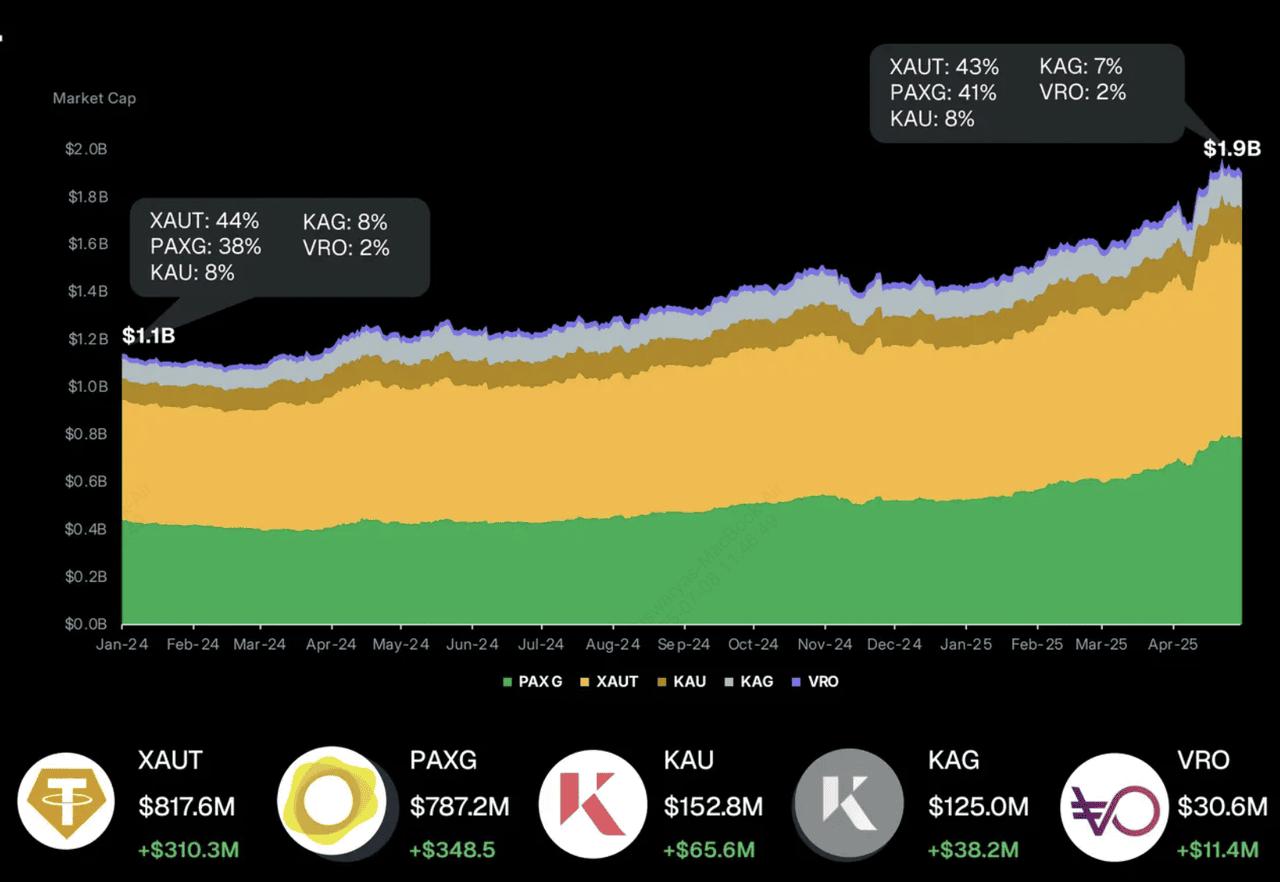Select the Jan-24 callout showing XAUT: 44%
Screen dimensions: 1280x882
pyautogui.click(x=280, y=247)
